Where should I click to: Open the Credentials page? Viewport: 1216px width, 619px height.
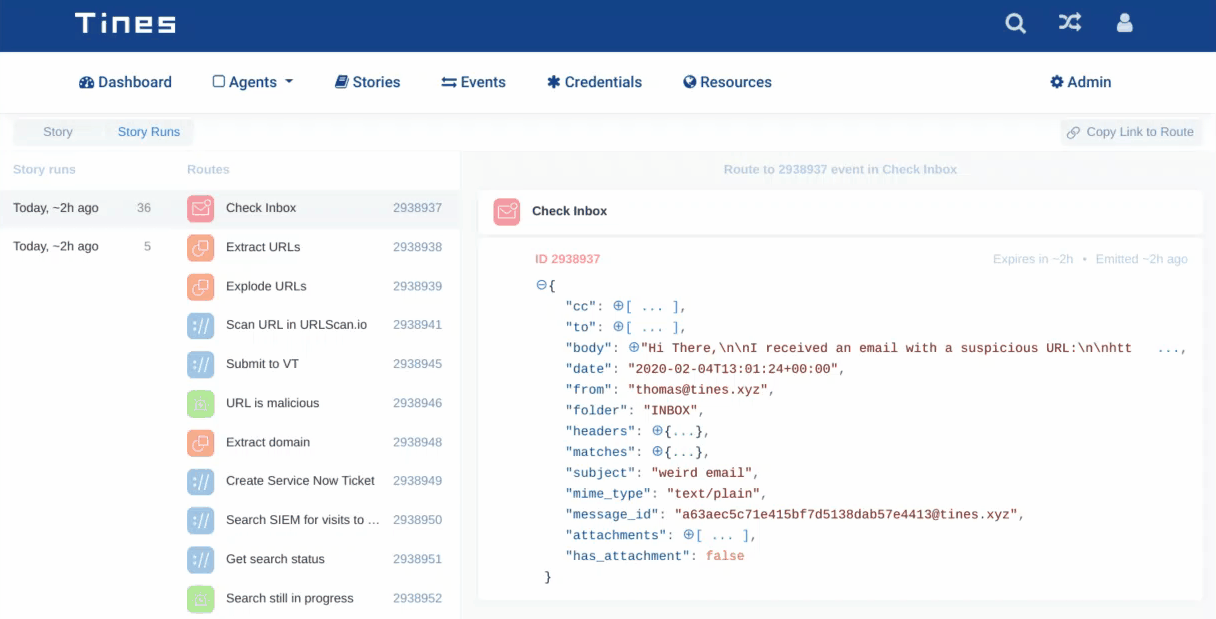coord(594,82)
